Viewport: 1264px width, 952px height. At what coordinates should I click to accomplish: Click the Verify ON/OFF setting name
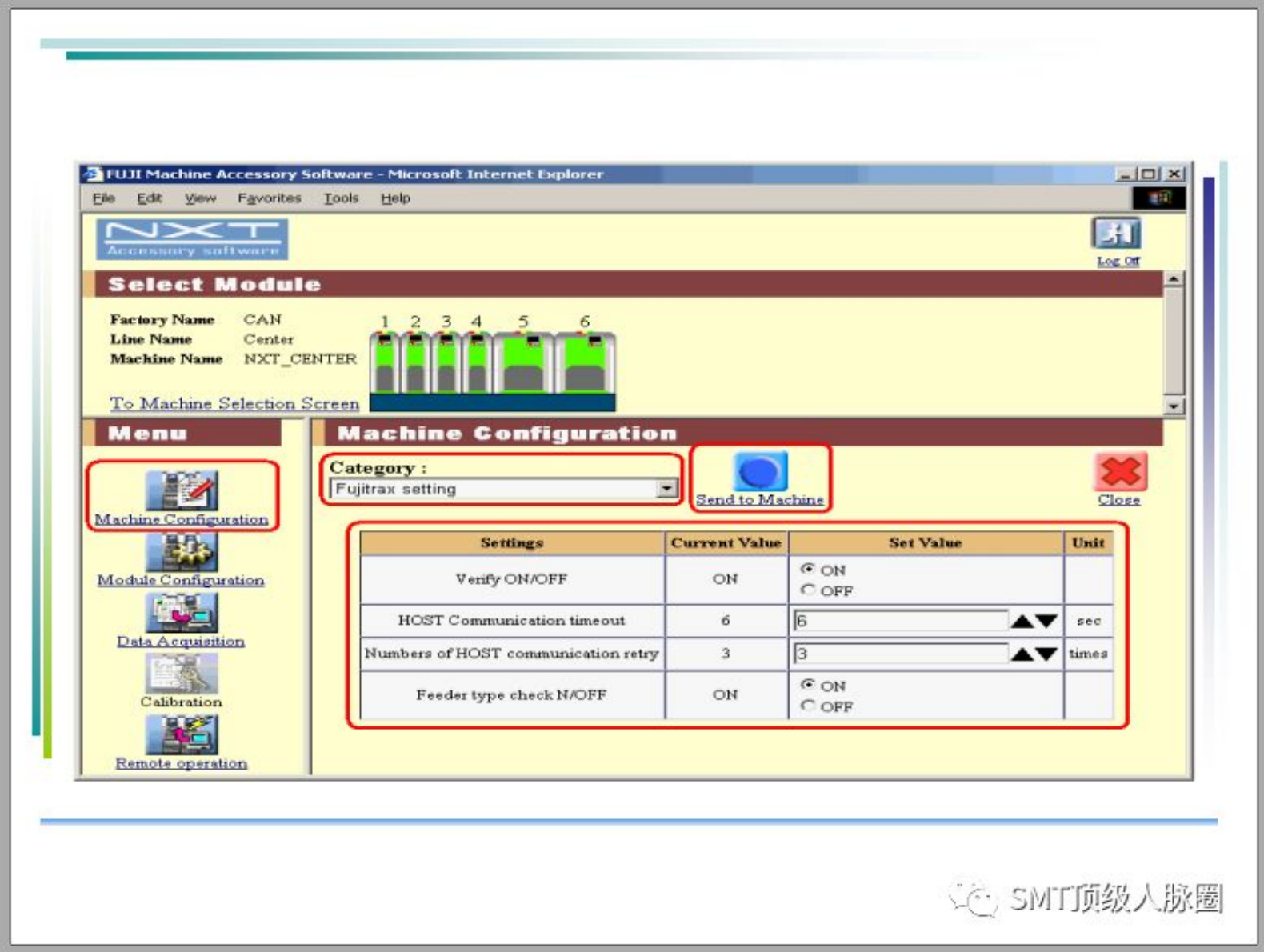(x=511, y=579)
